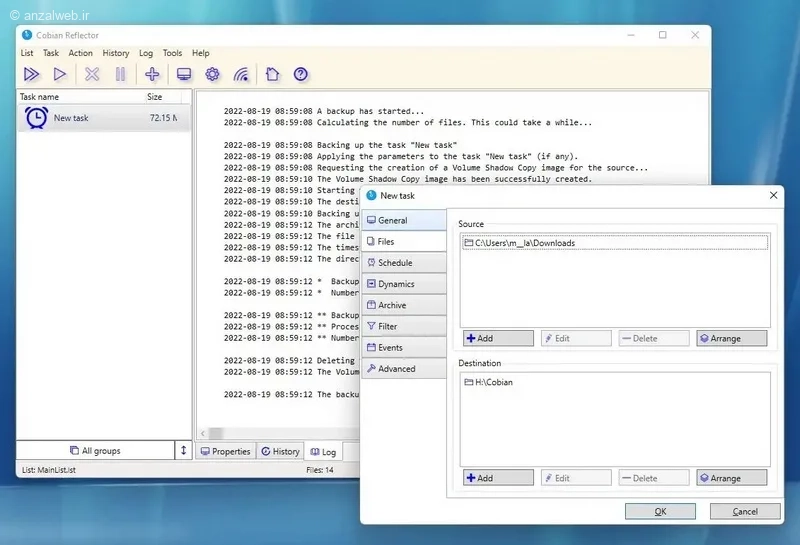Select the New task row in task list
The height and width of the screenshot is (545, 800).
pos(104,118)
